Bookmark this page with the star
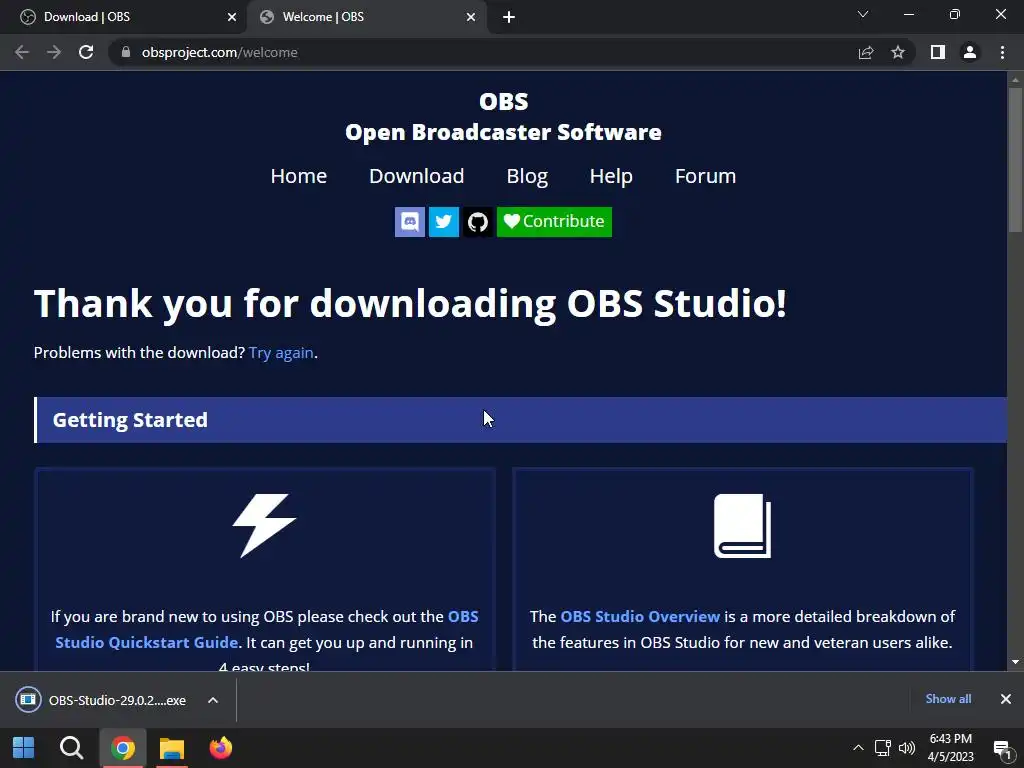This screenshot has height=768, width=1024. point(898,52)
